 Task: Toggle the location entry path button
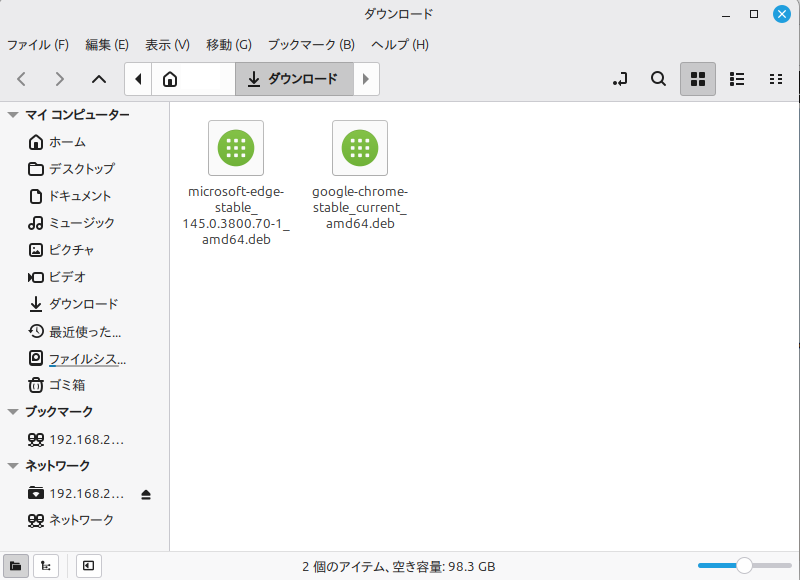620,79
